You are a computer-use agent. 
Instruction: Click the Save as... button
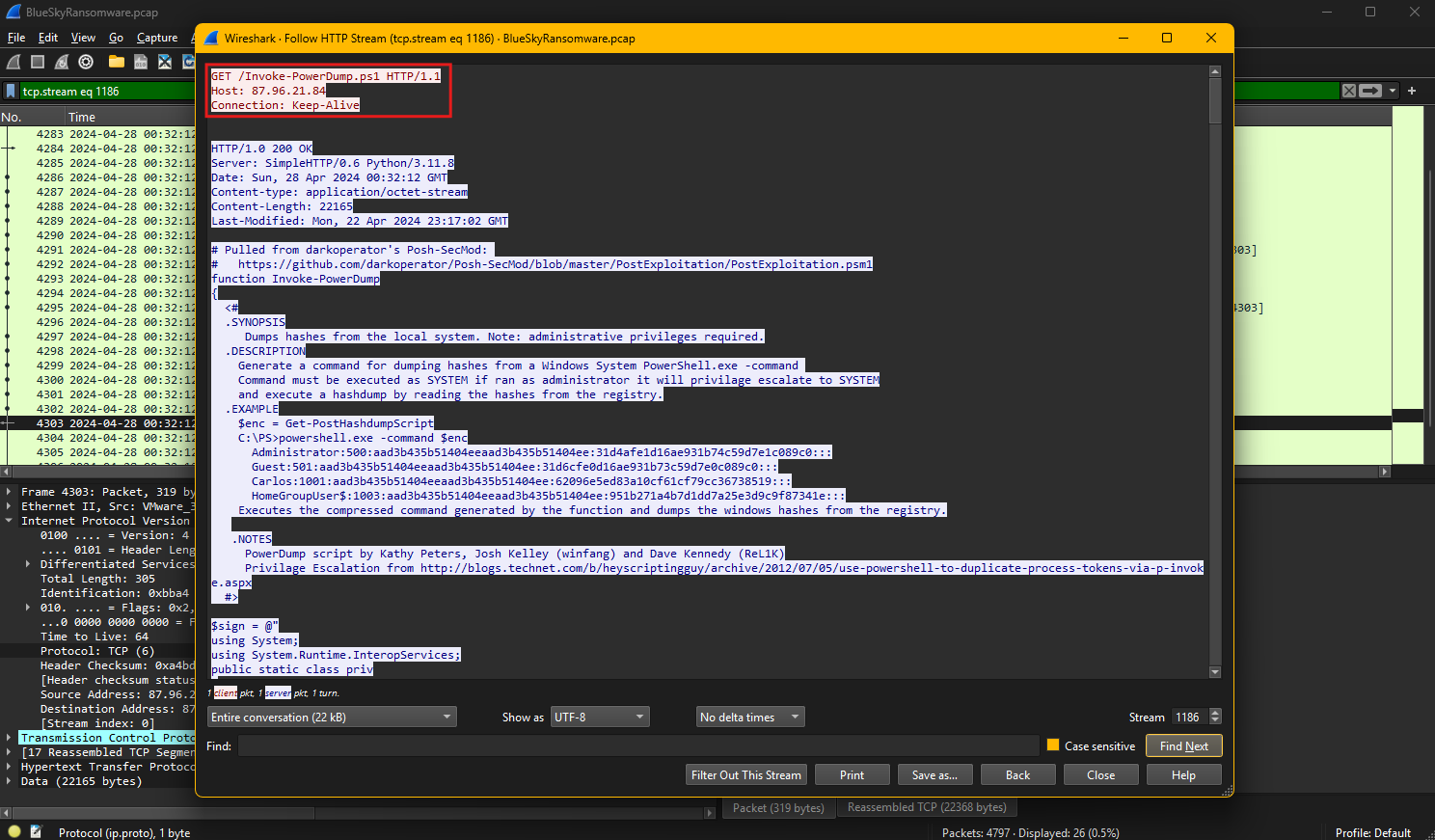(934, 774)
